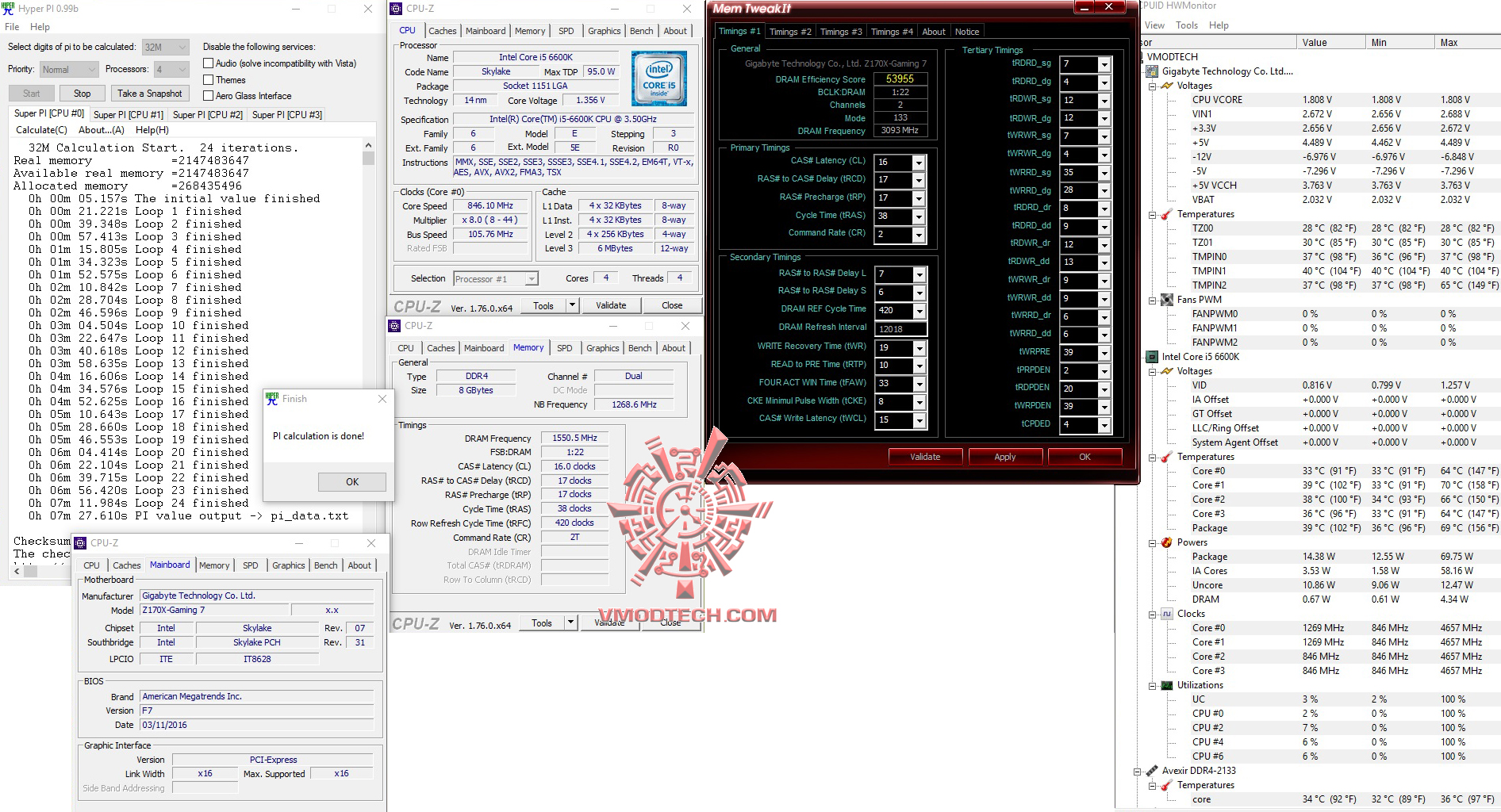Enable Audio (solve incompatibility with Vista) checkbox
Screen dimensions: 1501x812
point(209,63)
